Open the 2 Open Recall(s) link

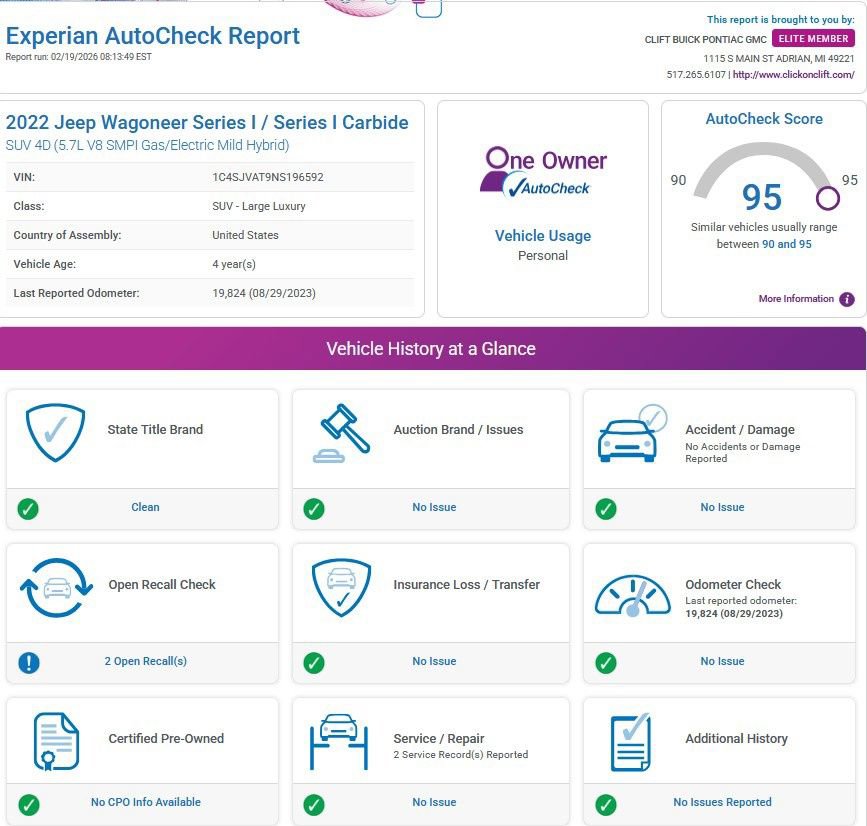point(145,661)
